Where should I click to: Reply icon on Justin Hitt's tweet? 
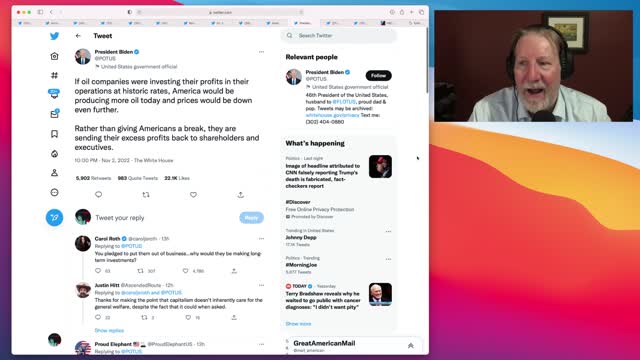tap(98, 317)
